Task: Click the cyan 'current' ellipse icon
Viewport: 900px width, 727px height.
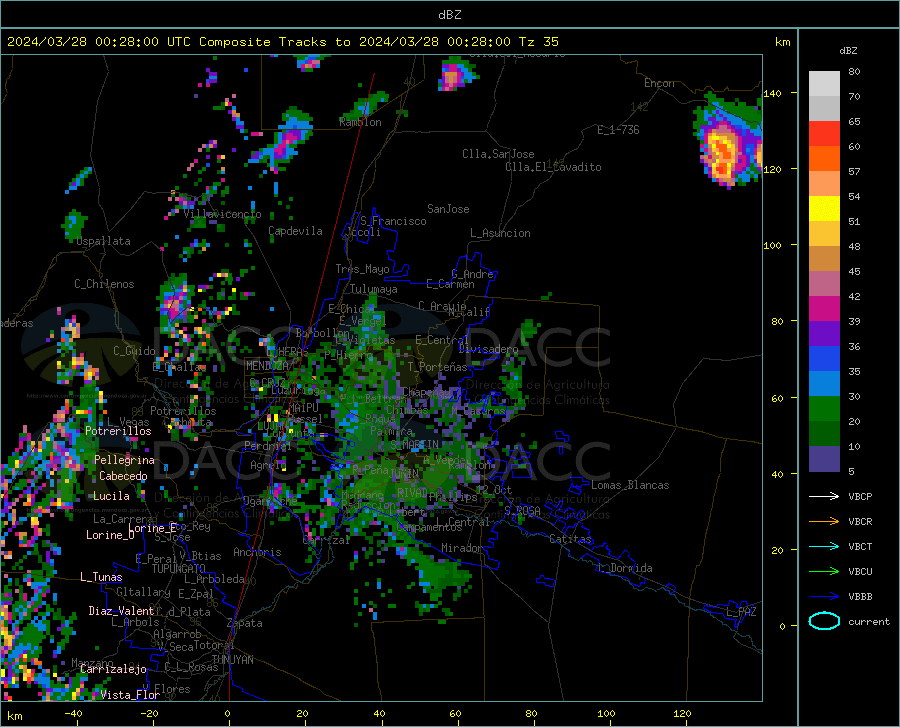Action: (824, 621)
